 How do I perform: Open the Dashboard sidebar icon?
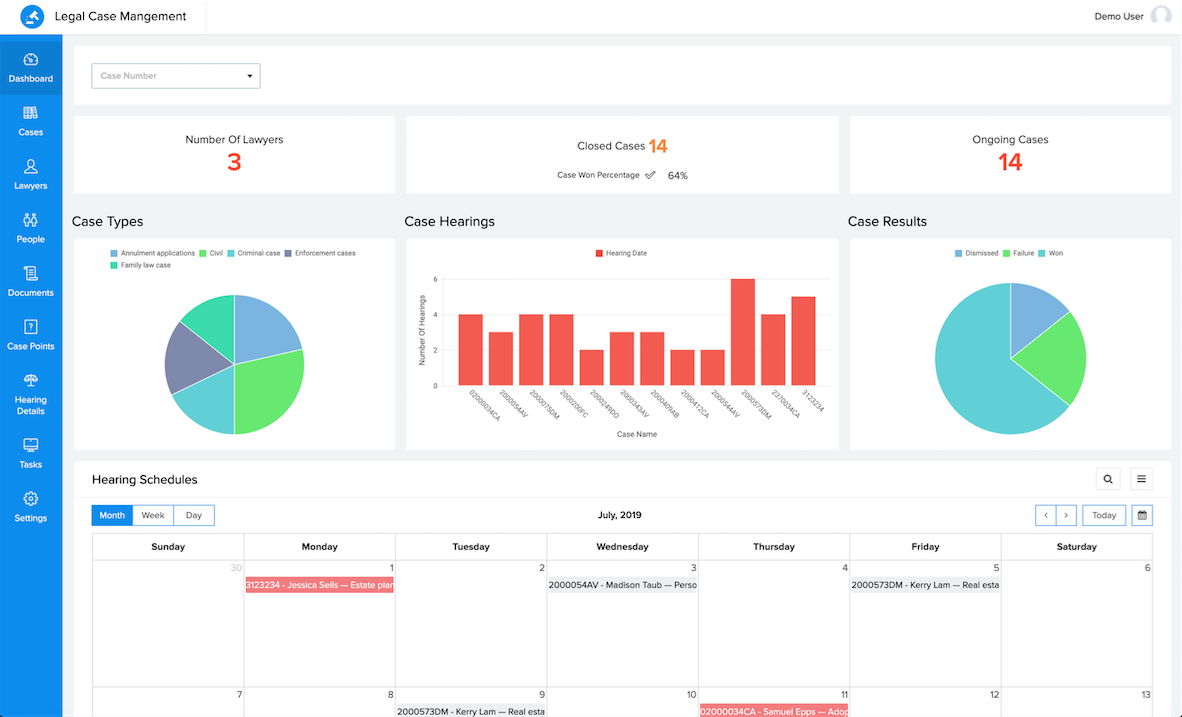tap(31, 60)
